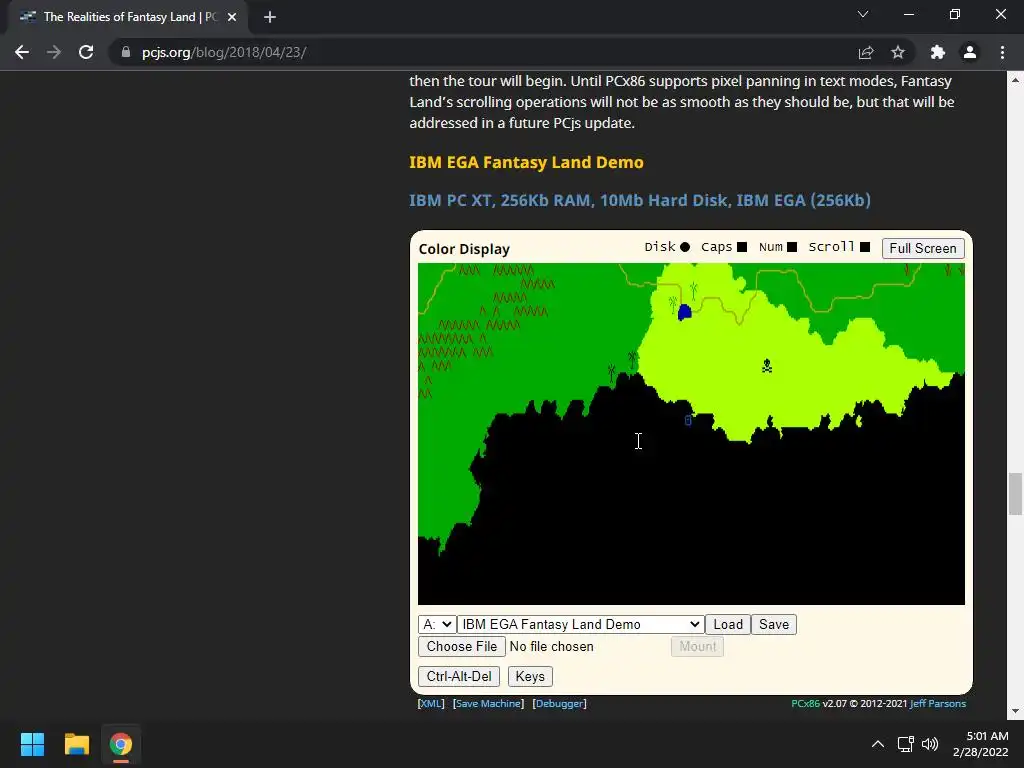Click the IBM EGA Fantasy Land Demo heading
1024x768 pixels.
(x=526, y=162)
